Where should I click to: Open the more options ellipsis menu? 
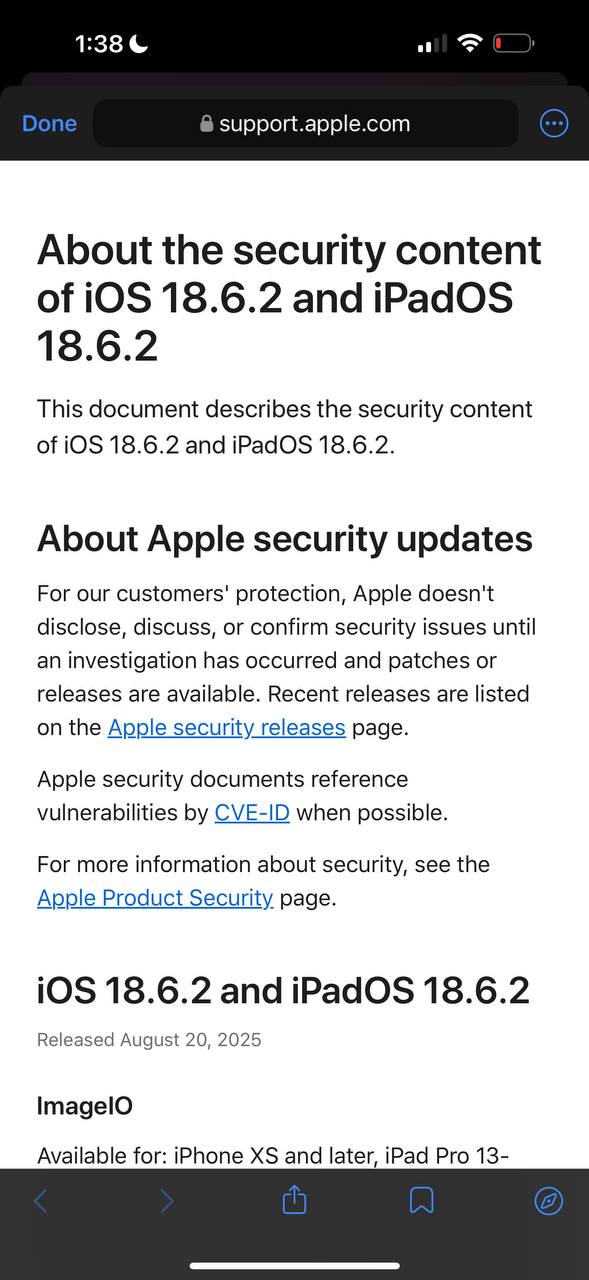(x=554, y=123)
